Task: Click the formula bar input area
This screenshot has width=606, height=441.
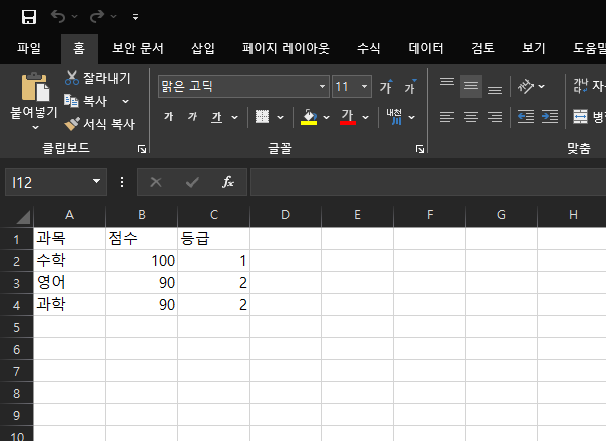Action: (428, 182)
